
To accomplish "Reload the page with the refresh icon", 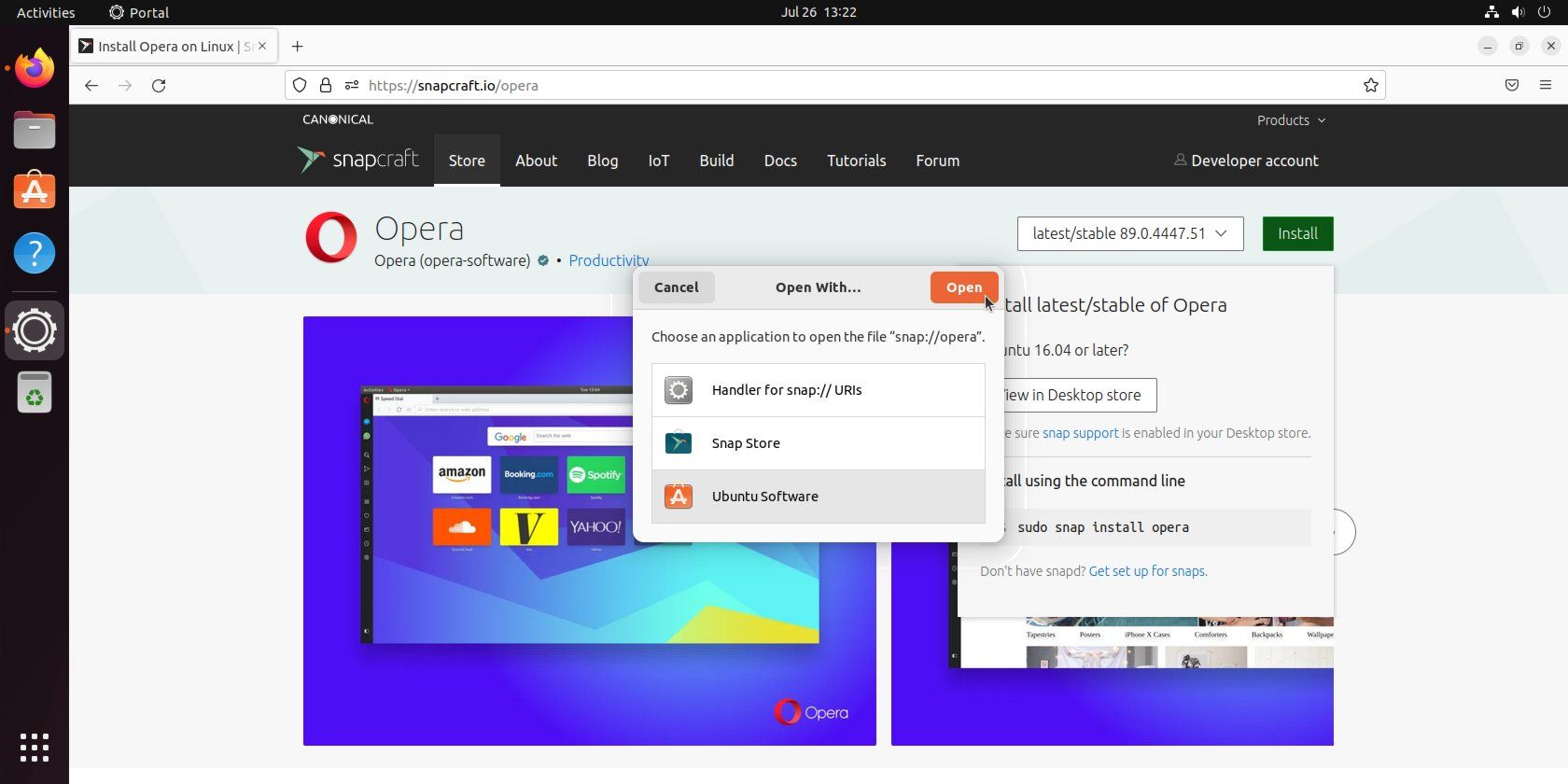I will 159,85.
